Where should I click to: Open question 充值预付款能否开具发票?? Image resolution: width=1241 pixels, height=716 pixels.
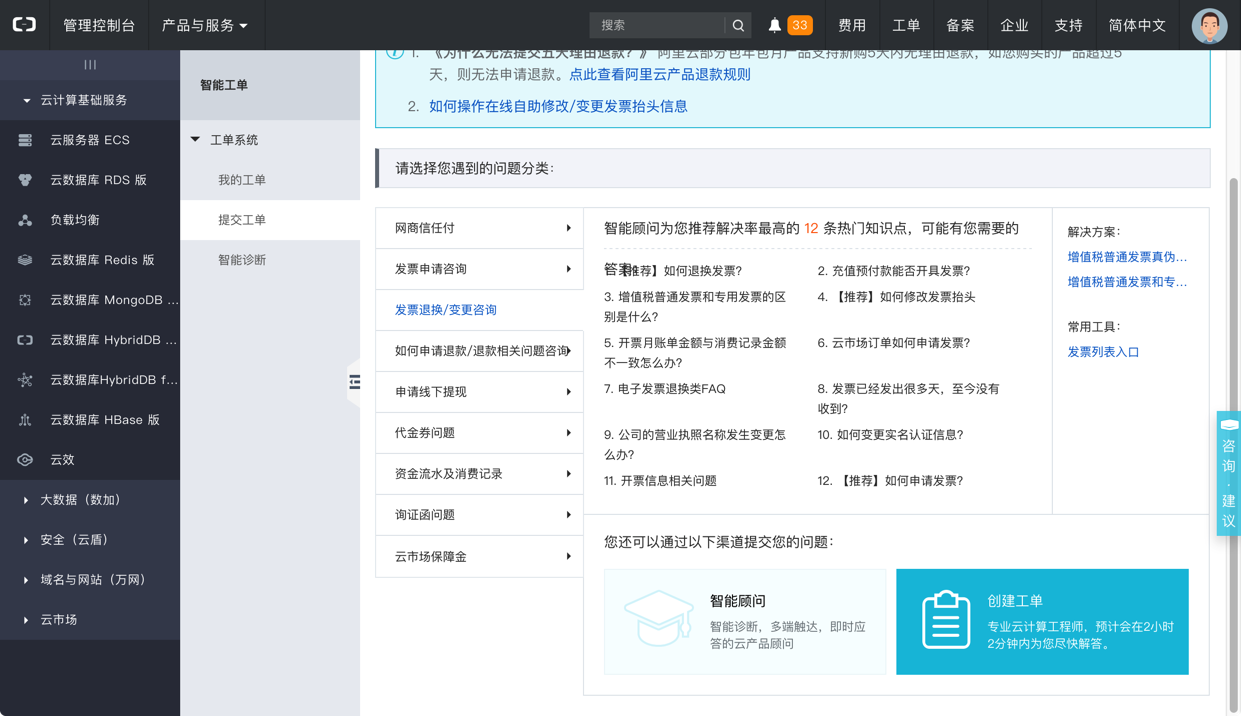click(x=894, y=271)
